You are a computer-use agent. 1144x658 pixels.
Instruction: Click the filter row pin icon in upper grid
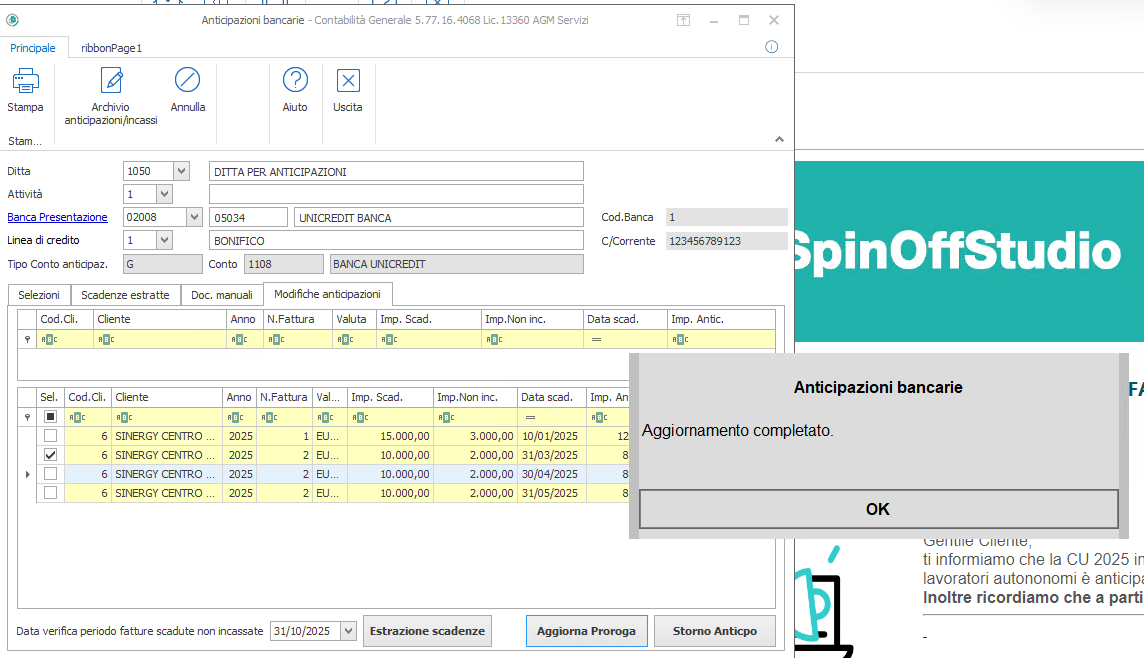(28, 339)
